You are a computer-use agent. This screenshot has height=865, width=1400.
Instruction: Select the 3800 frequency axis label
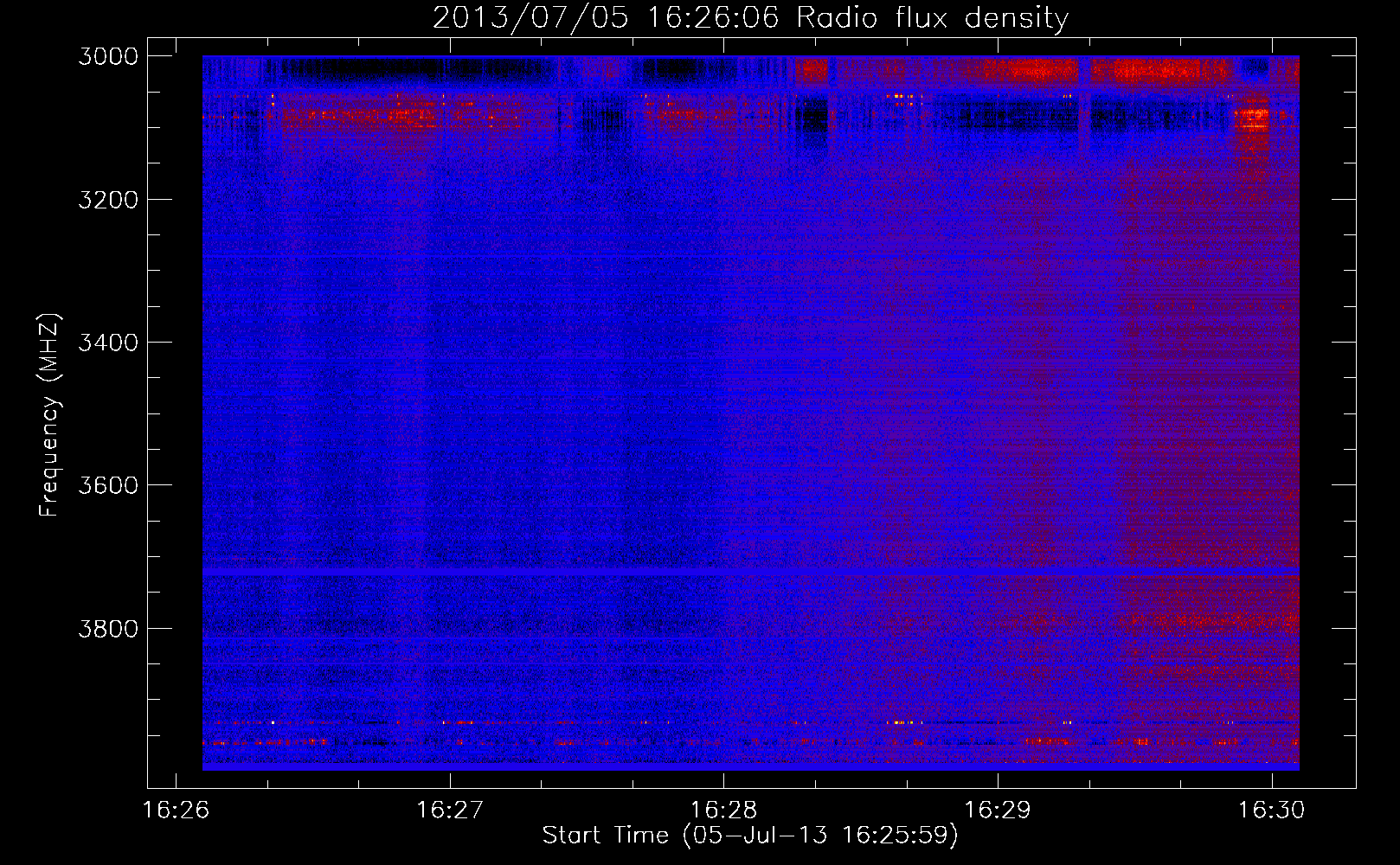pyautogui.click(x=108, y=628)
